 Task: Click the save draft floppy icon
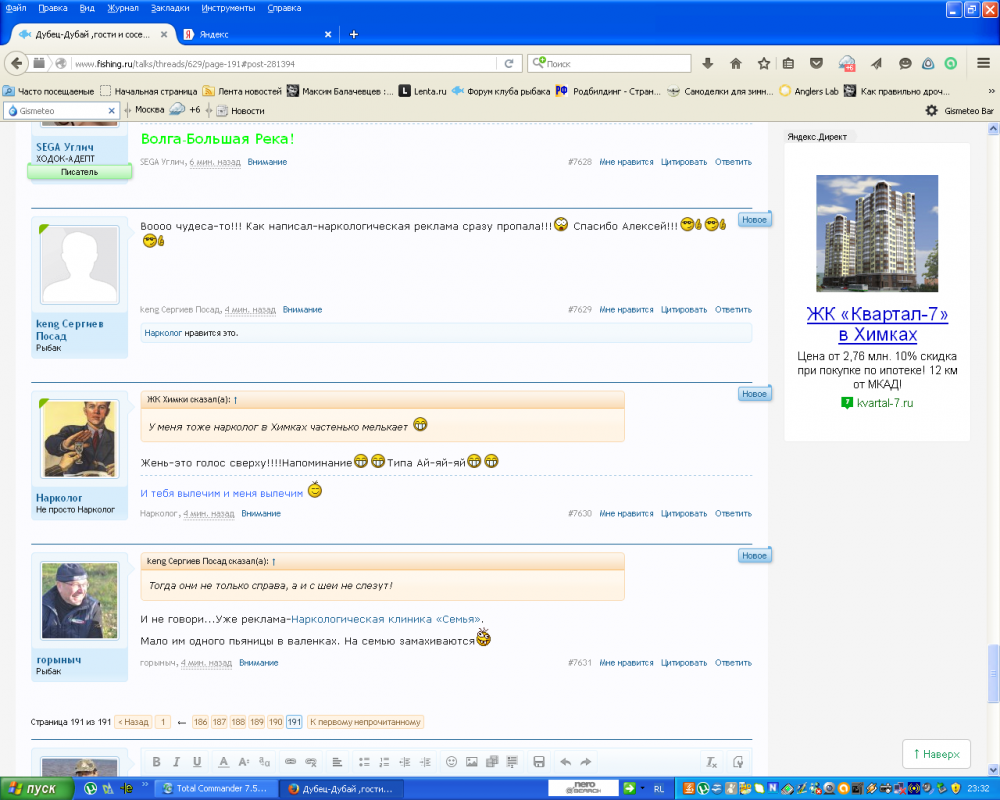(539, 762)
